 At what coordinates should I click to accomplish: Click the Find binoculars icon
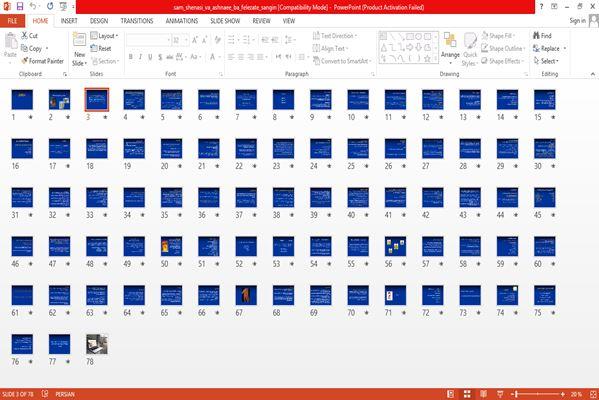point(536,36)
